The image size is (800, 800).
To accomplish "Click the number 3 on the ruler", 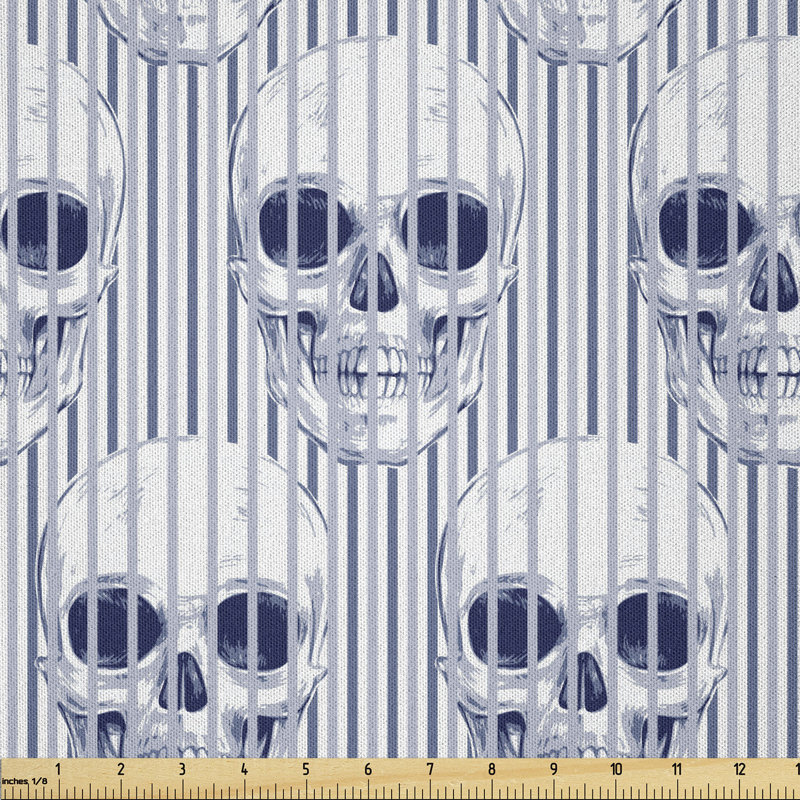I will [182, 769].
